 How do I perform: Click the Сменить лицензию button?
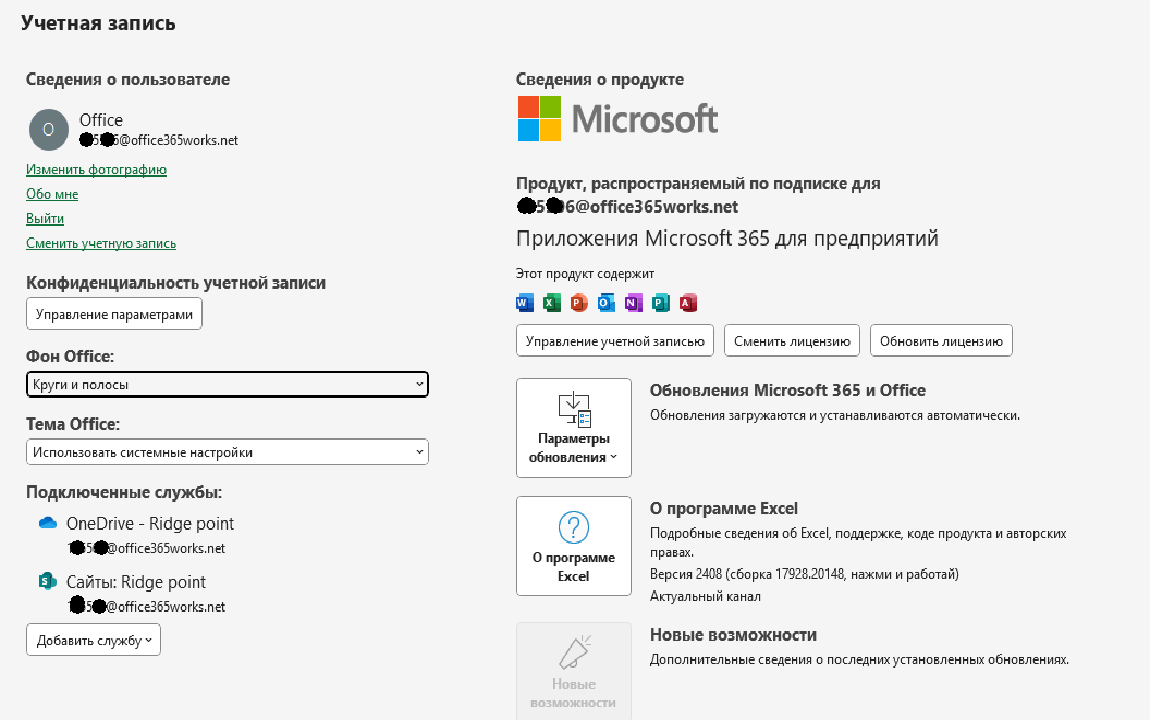792,341
